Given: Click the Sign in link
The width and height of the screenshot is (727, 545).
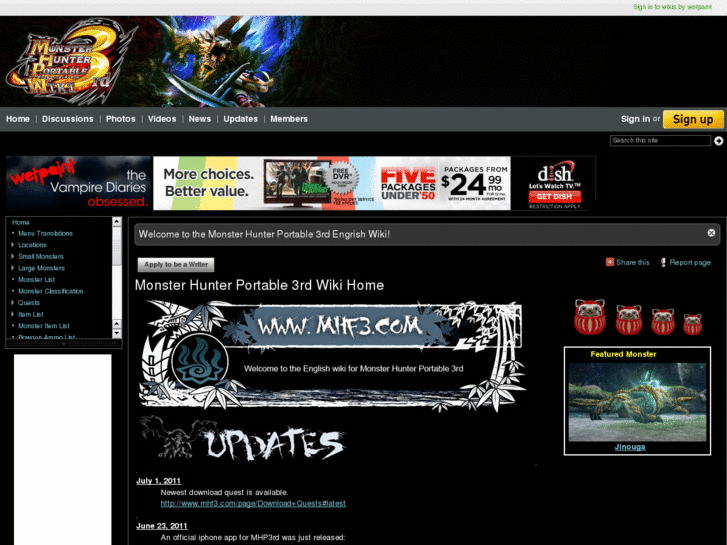Looking at the screenshot, I should click(635, 119).
